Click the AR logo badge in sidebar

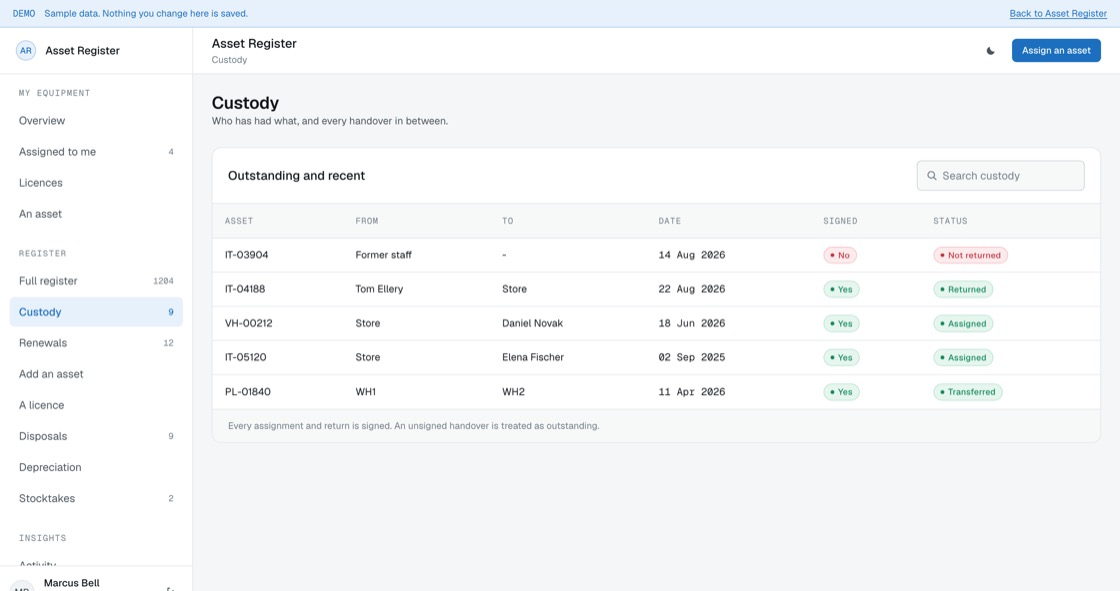pyautogui.click(x=26, y=51)
